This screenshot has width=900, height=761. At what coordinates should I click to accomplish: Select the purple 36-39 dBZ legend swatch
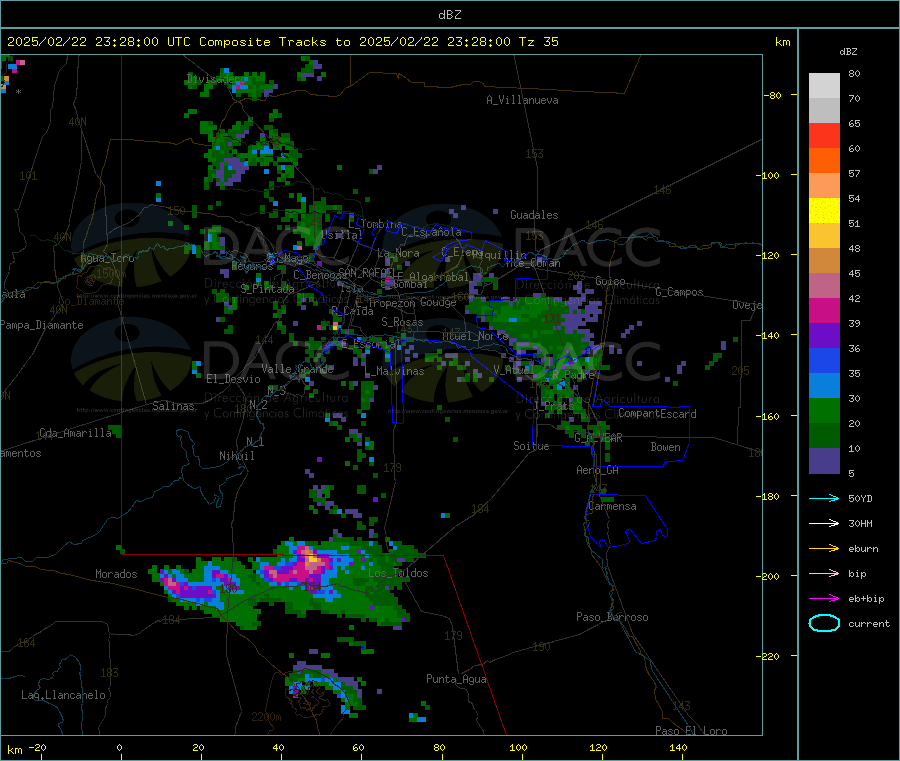[824, 336]
